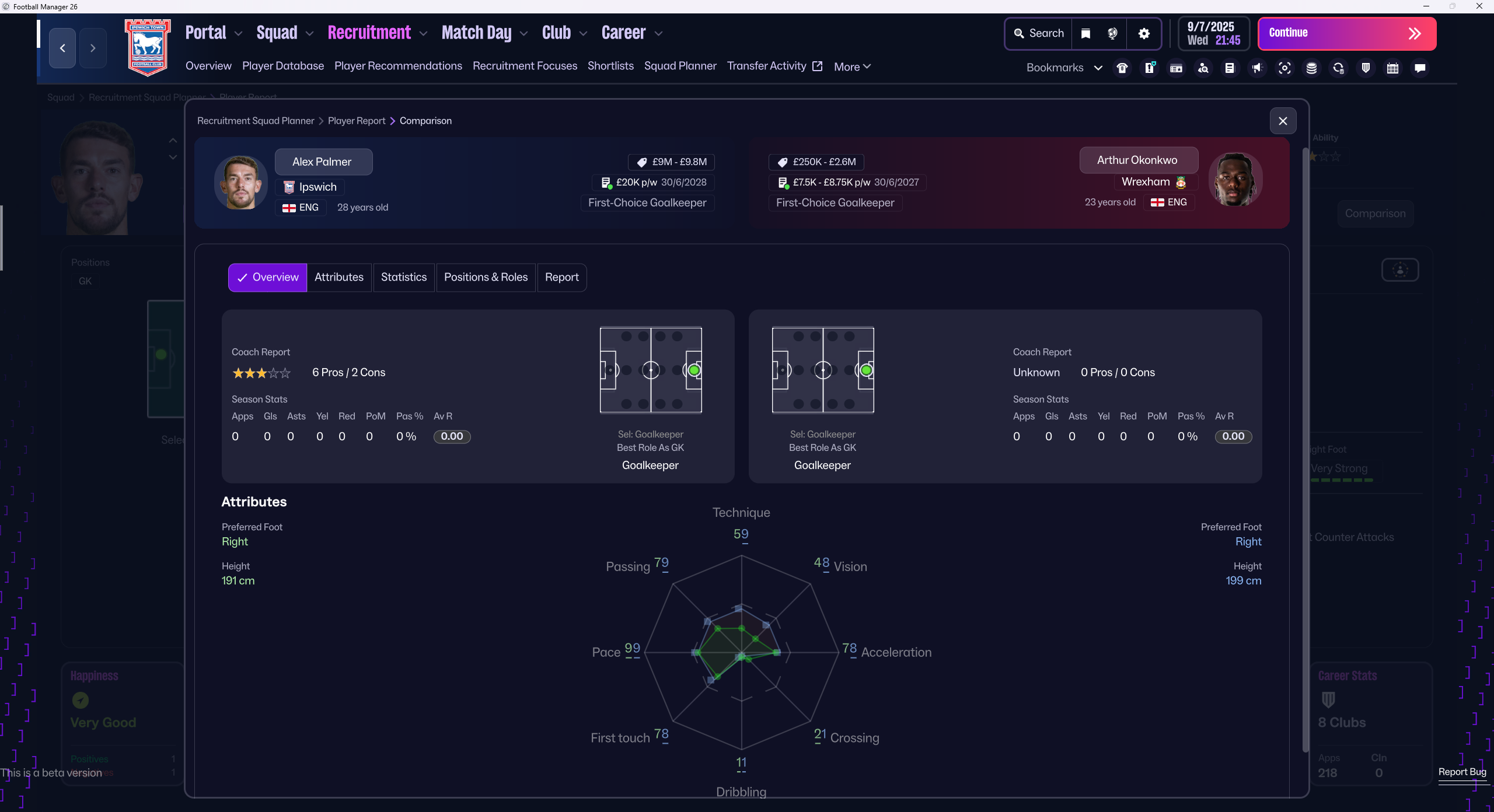Click the Report Bug link

click(1462, 772)
